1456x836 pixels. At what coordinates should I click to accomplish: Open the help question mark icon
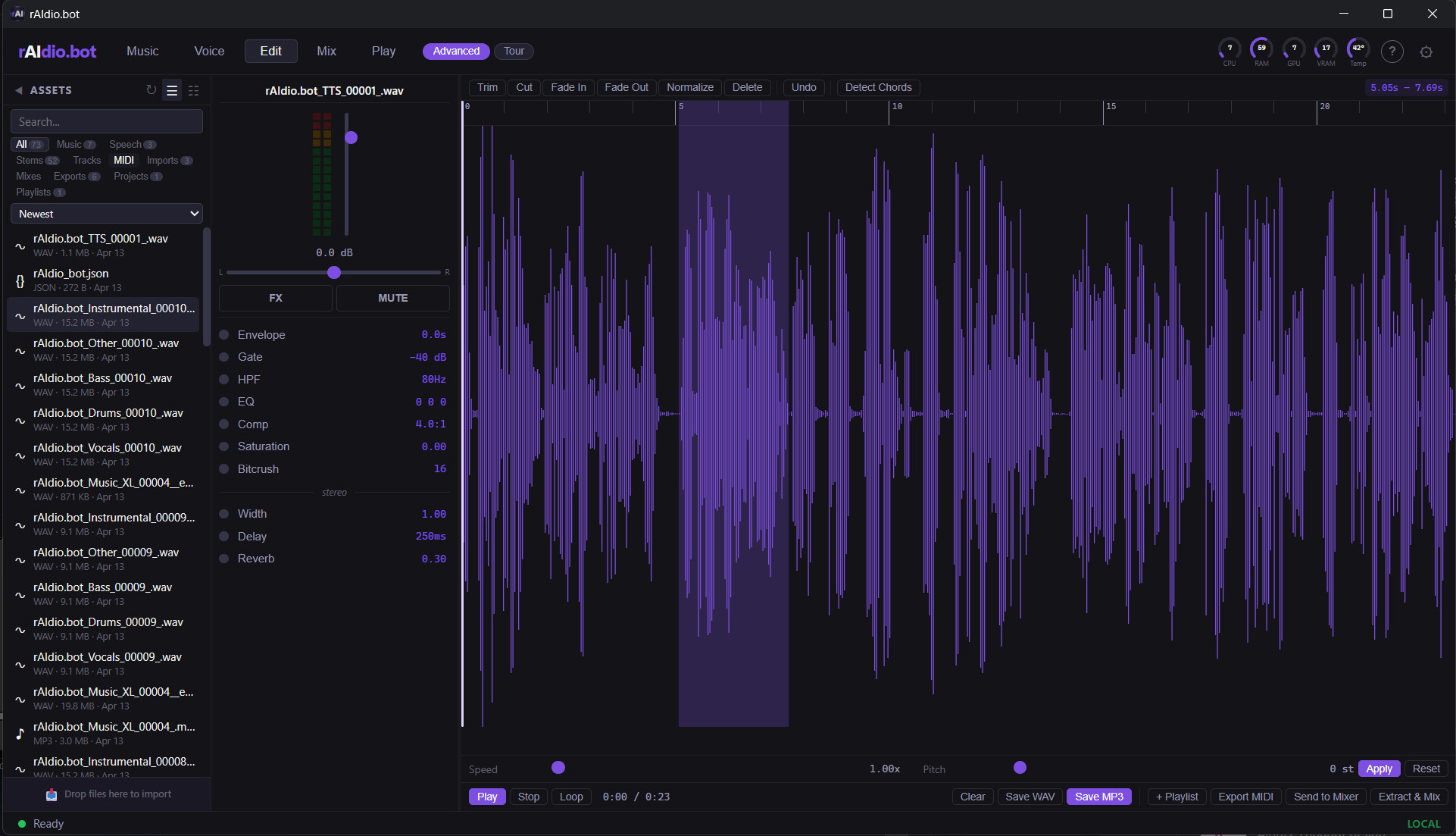click(x=1392, y=52)
